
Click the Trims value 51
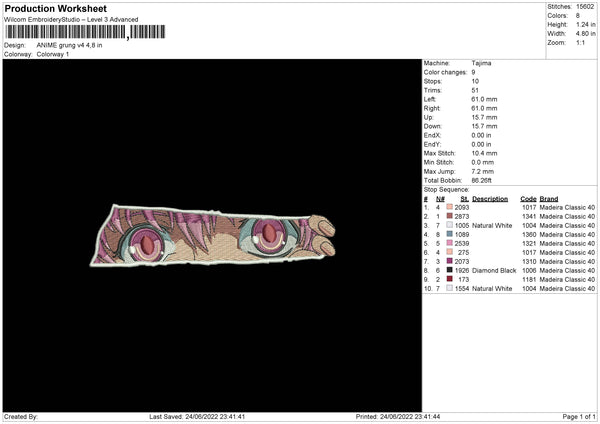coord(475,90)
